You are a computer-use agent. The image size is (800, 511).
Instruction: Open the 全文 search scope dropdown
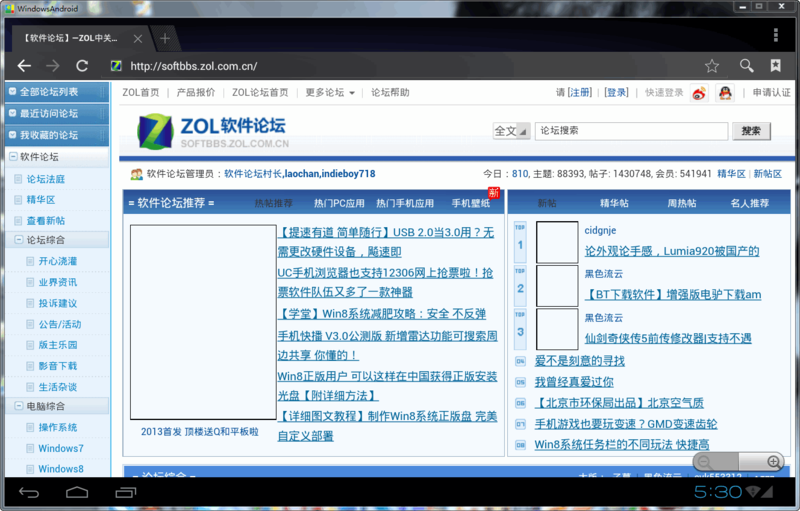(x=511, y=131)
